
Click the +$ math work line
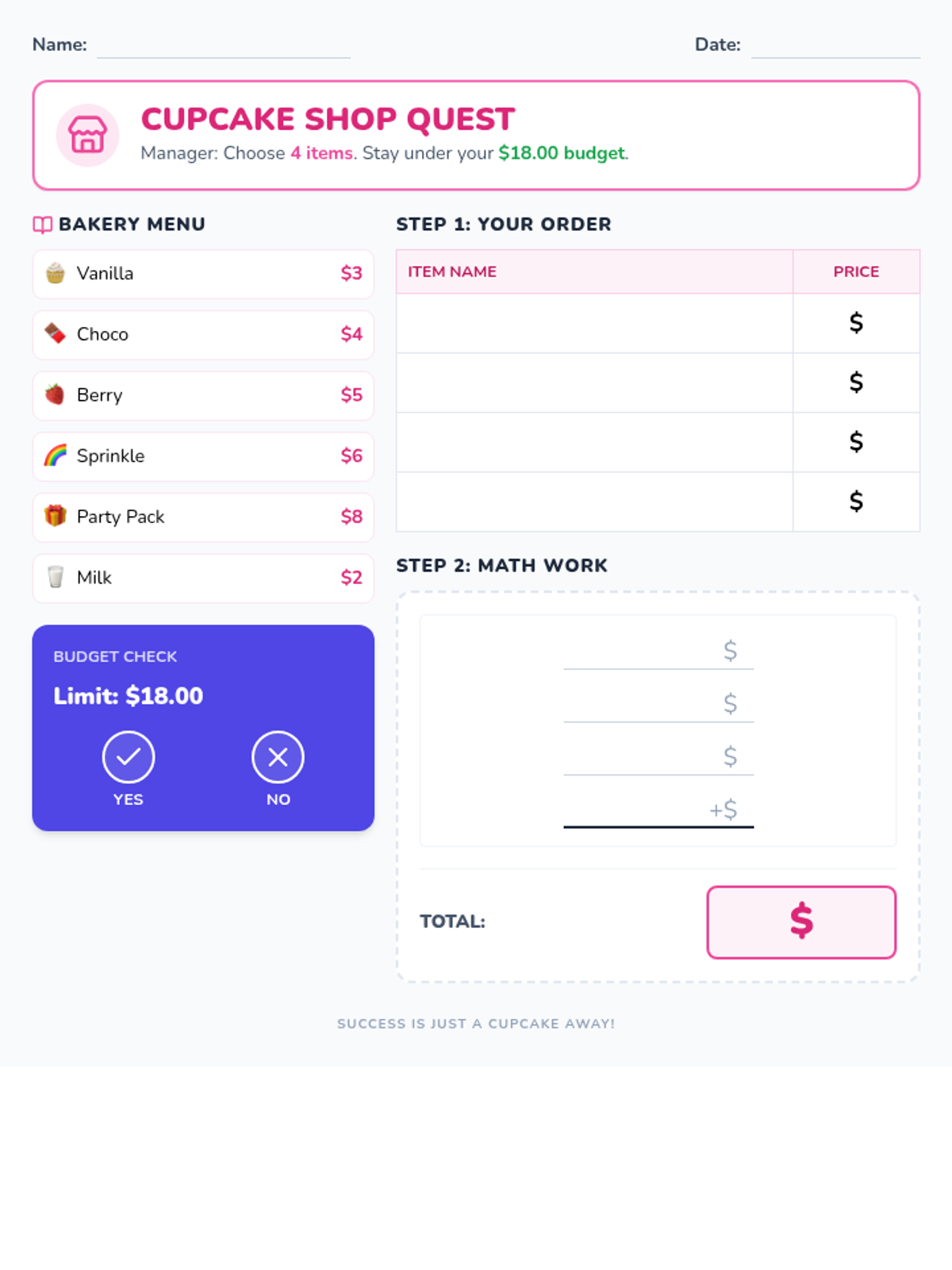(658, 810)
